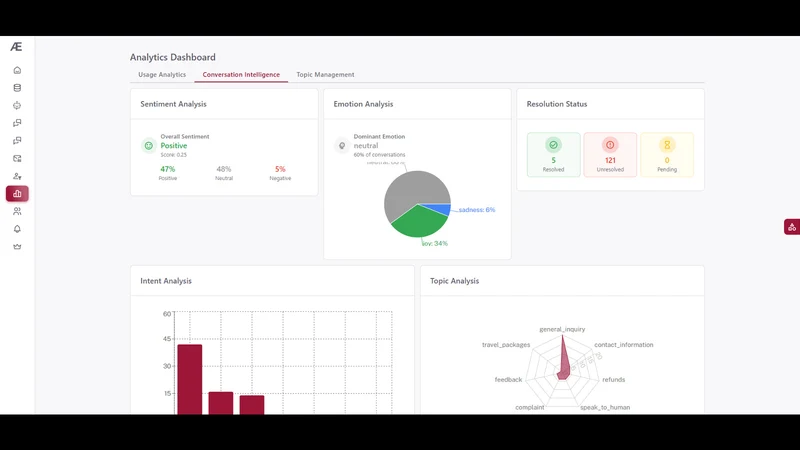Click '60% of conversations' text
Screen dimensions: 800x450
(379, 155)
